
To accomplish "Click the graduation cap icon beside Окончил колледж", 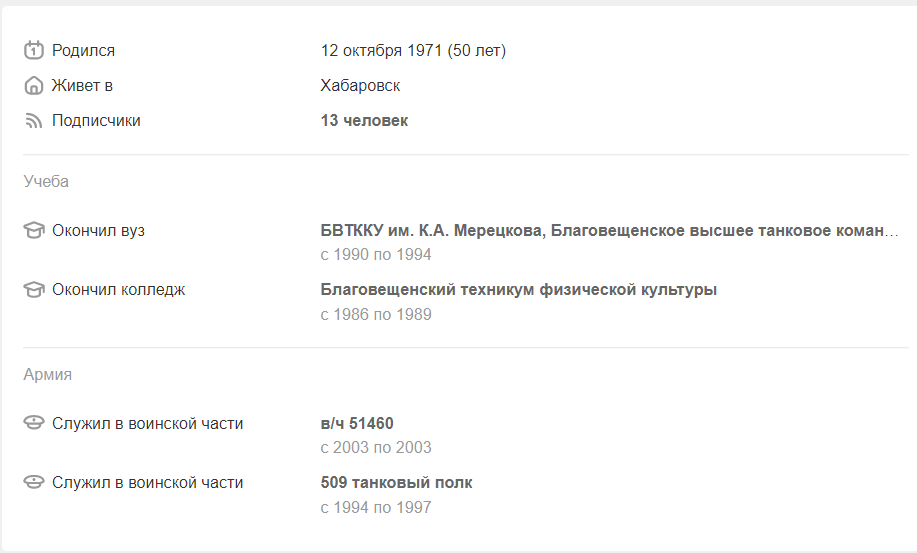I will point(33,289).
